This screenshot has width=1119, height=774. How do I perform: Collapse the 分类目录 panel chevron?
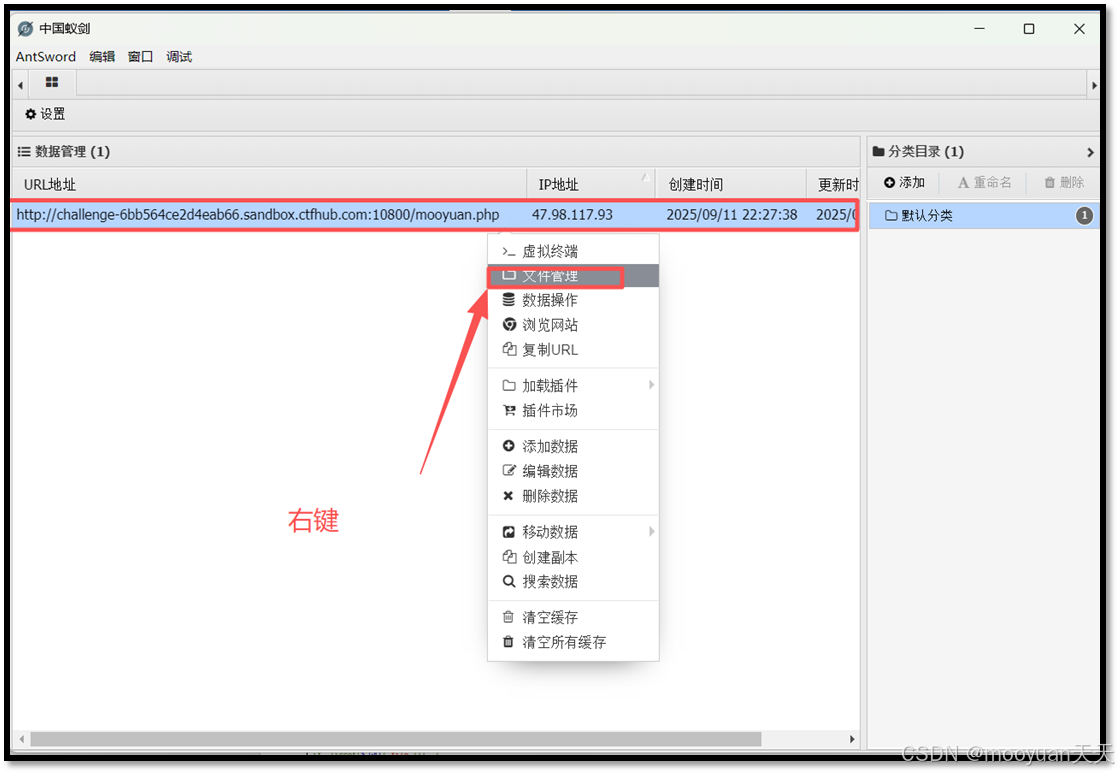[x=1090, y=152]
